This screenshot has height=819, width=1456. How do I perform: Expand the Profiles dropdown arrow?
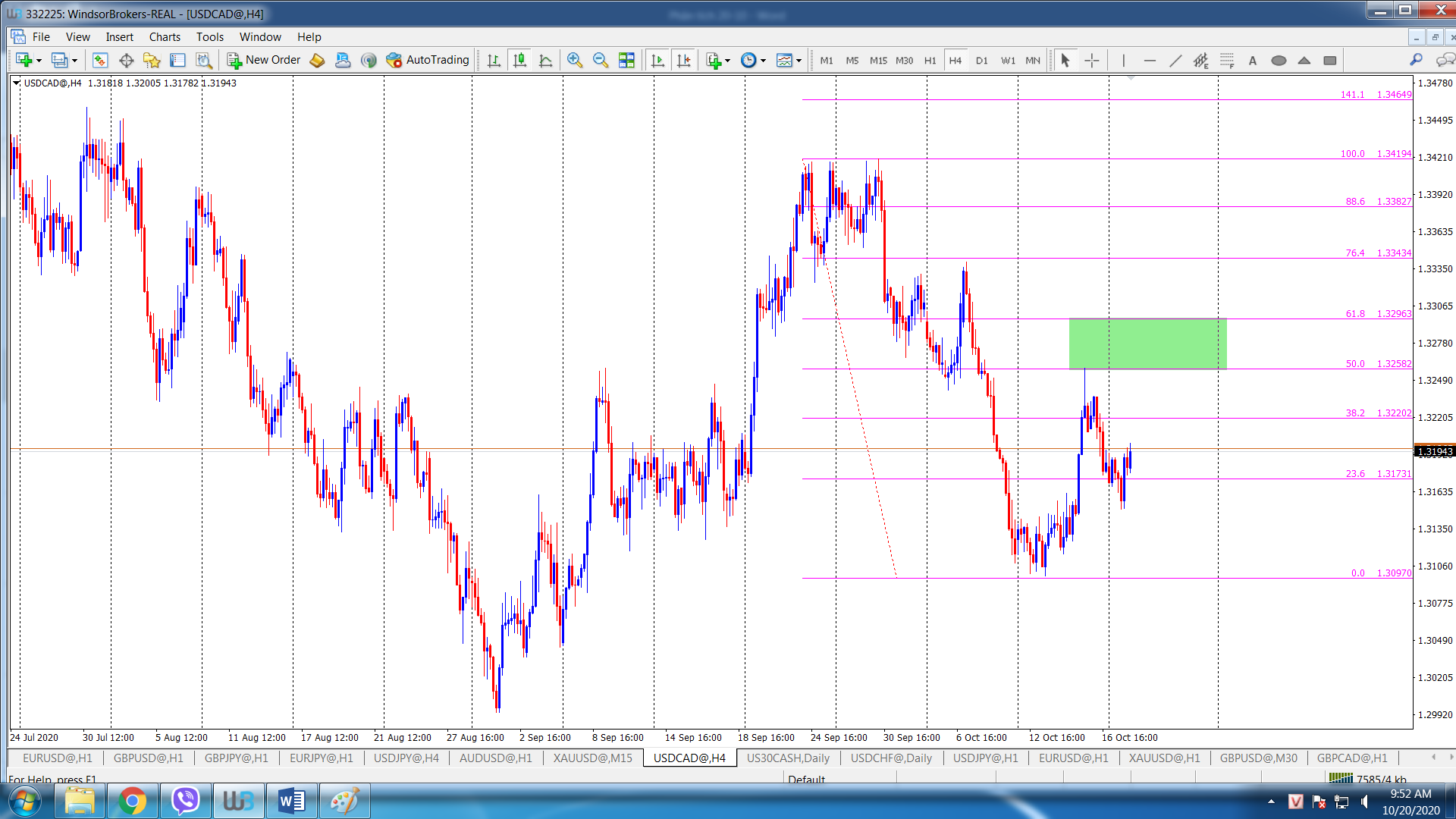point(74,61)
